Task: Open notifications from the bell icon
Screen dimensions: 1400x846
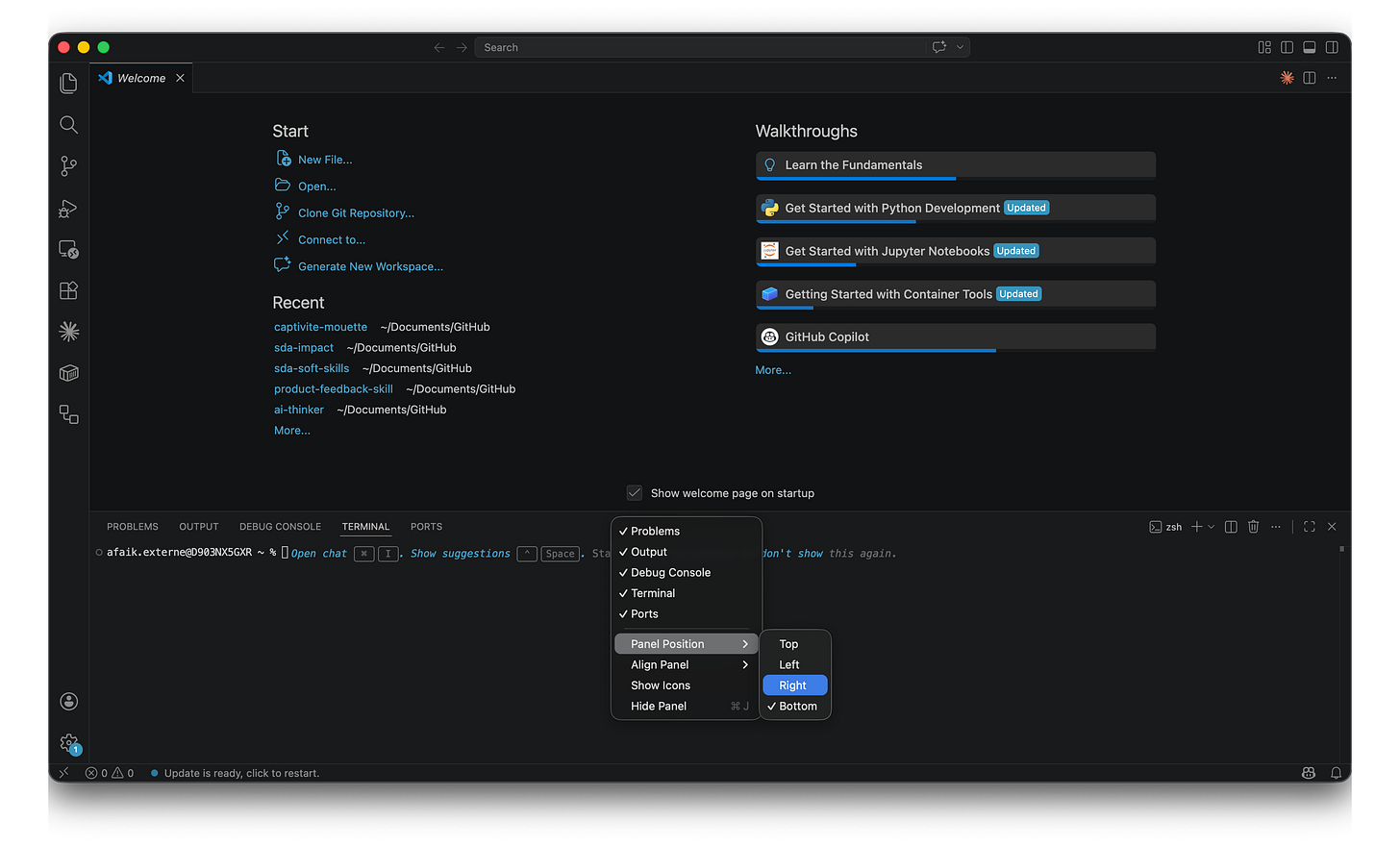Action: (1336, 772)
